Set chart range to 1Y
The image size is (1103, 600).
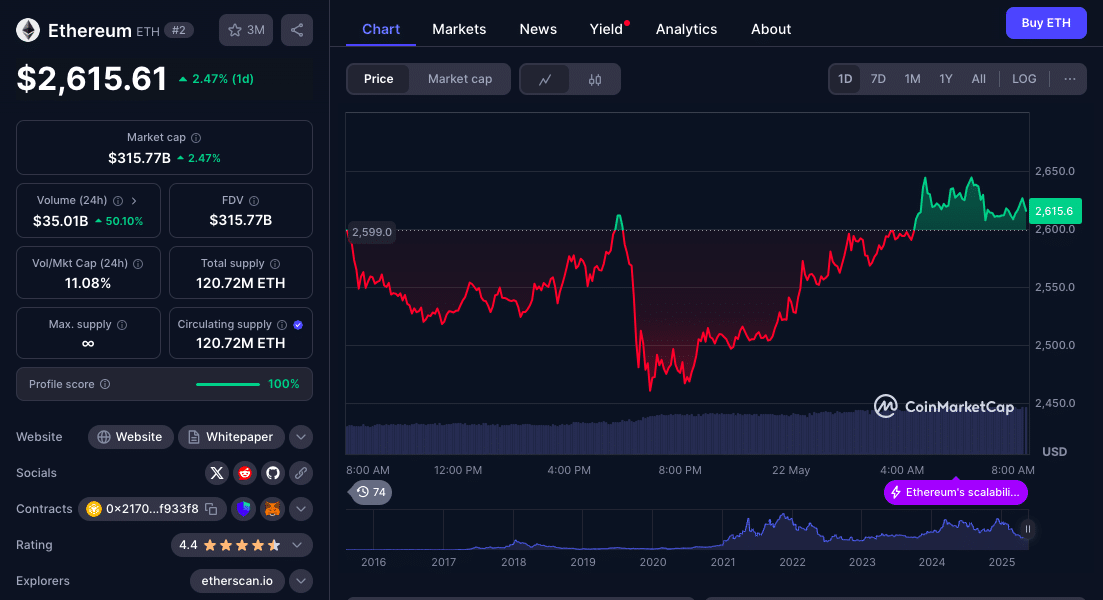coord(946,79)
